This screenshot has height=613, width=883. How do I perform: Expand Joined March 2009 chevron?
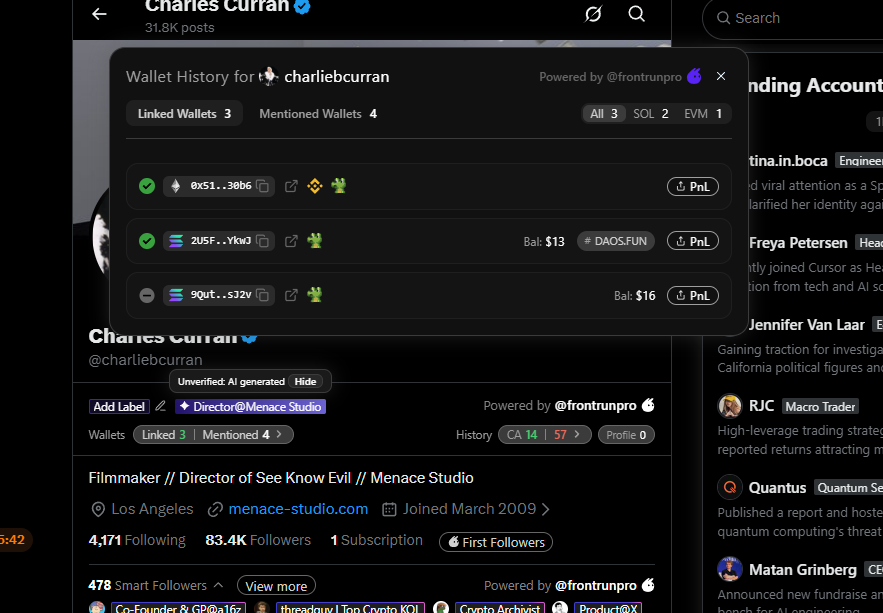click(x=545, y=509)
